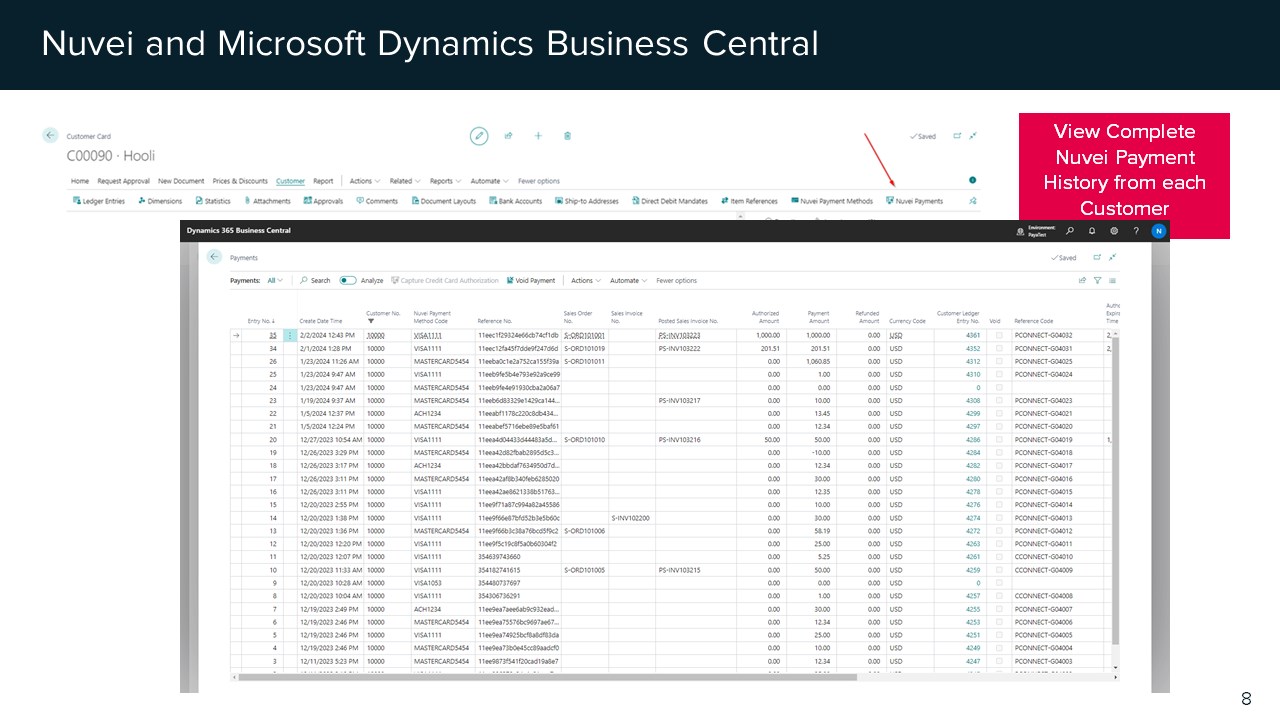Select the Customer tab on Customer Card
This screenshot has height=720, width=1280.
tap(290, 181)
